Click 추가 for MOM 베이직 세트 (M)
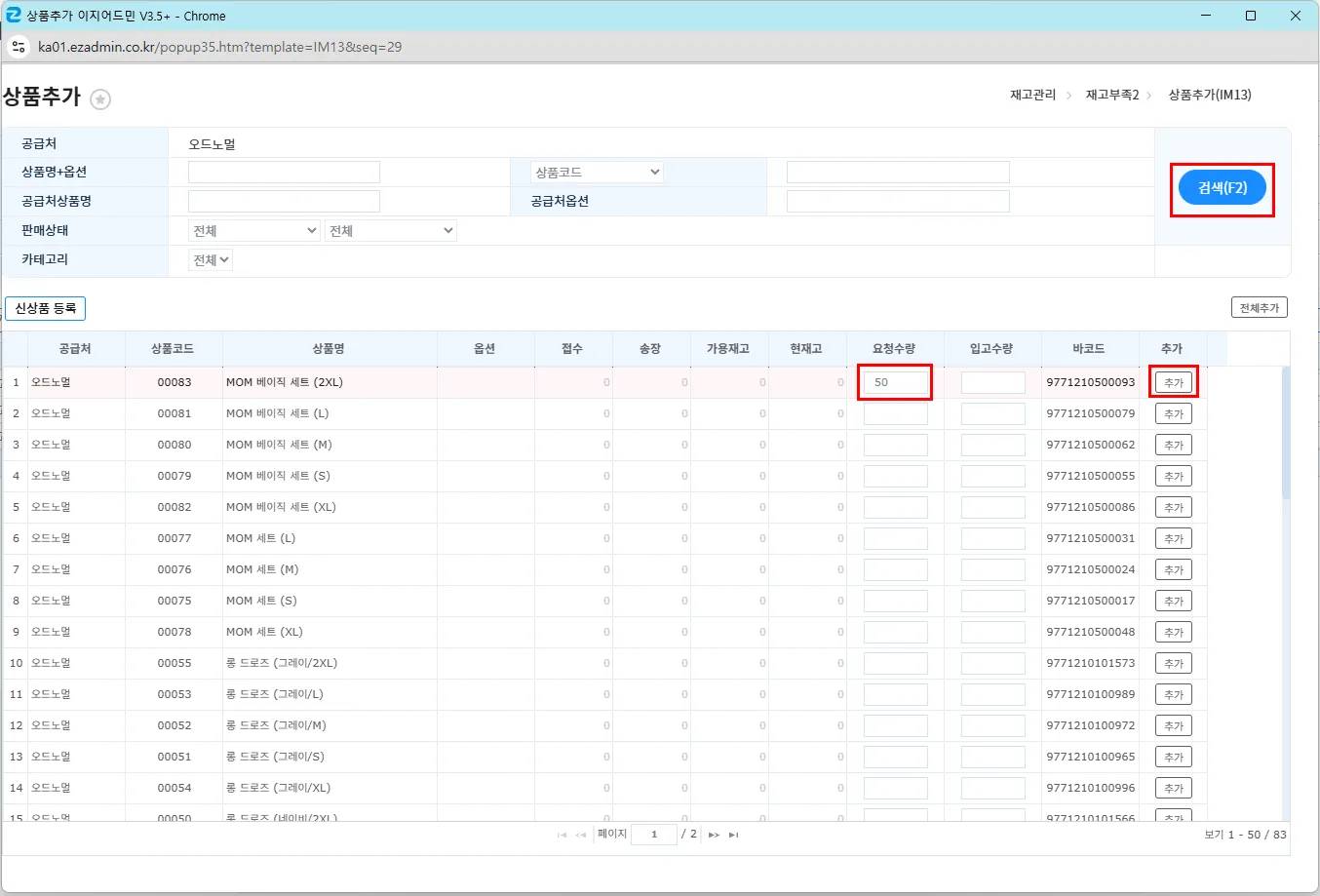The height and width of the screenshot is (896, 1320). point(1174,446)
